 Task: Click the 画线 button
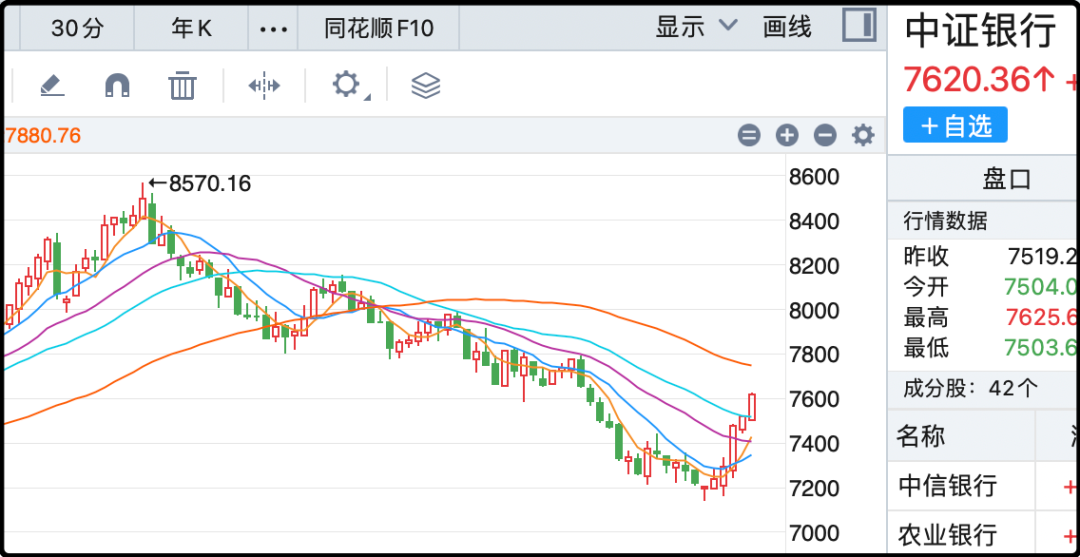click(x=787, y=28)
